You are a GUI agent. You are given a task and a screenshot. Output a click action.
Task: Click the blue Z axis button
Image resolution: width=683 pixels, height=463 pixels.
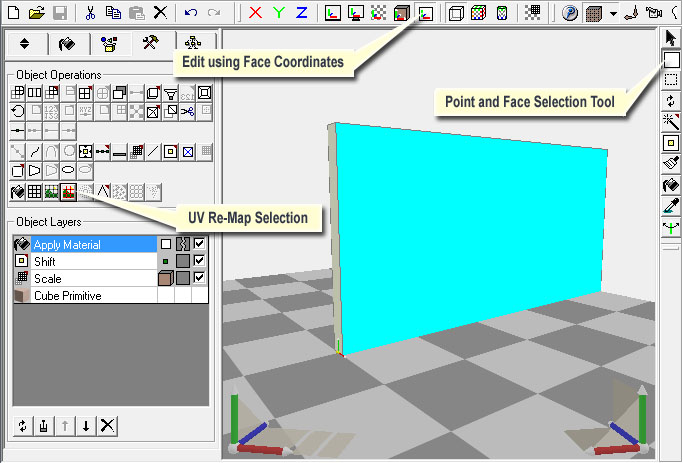301,14
